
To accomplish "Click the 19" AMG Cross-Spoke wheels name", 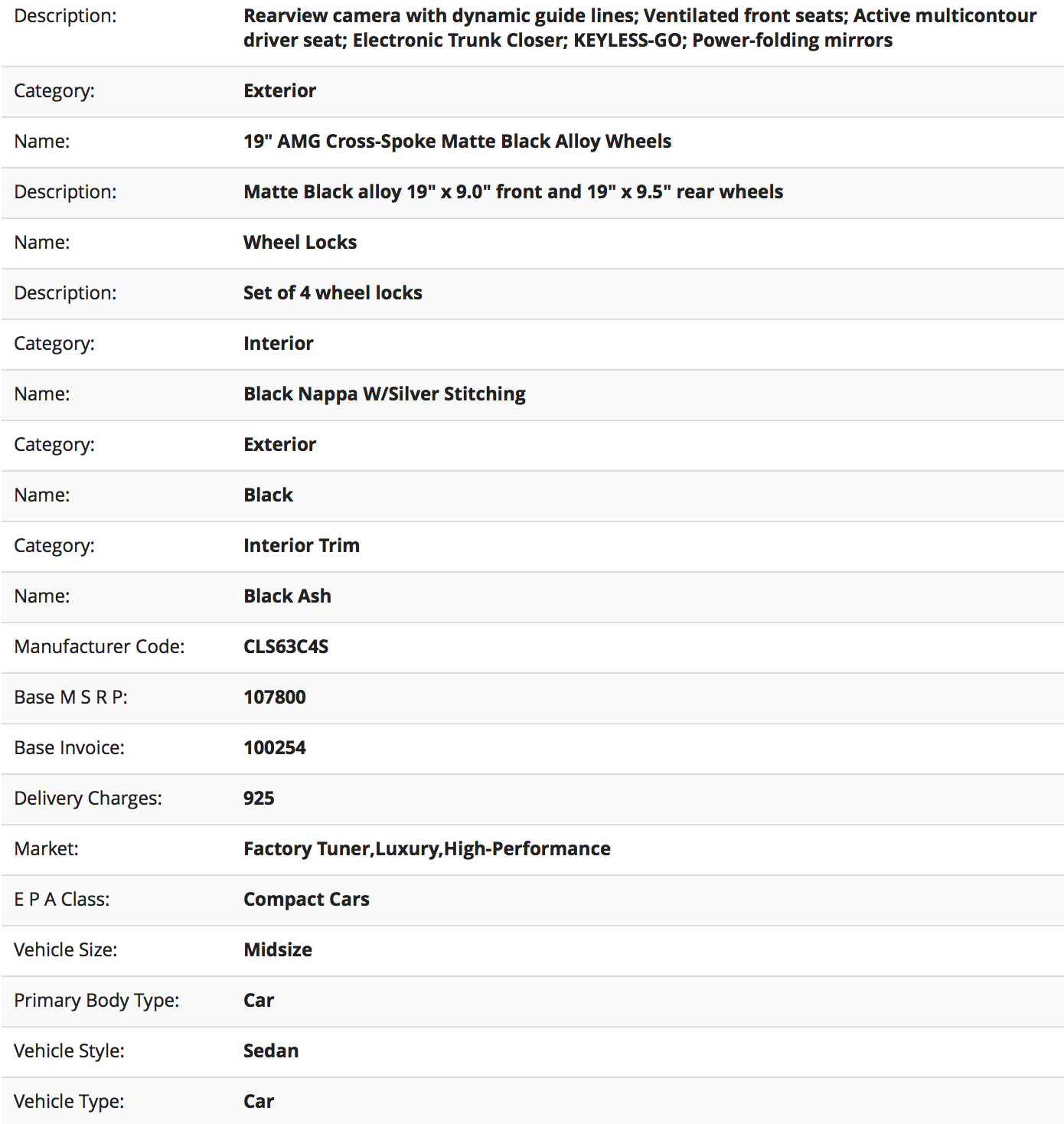I will (457, 142).
